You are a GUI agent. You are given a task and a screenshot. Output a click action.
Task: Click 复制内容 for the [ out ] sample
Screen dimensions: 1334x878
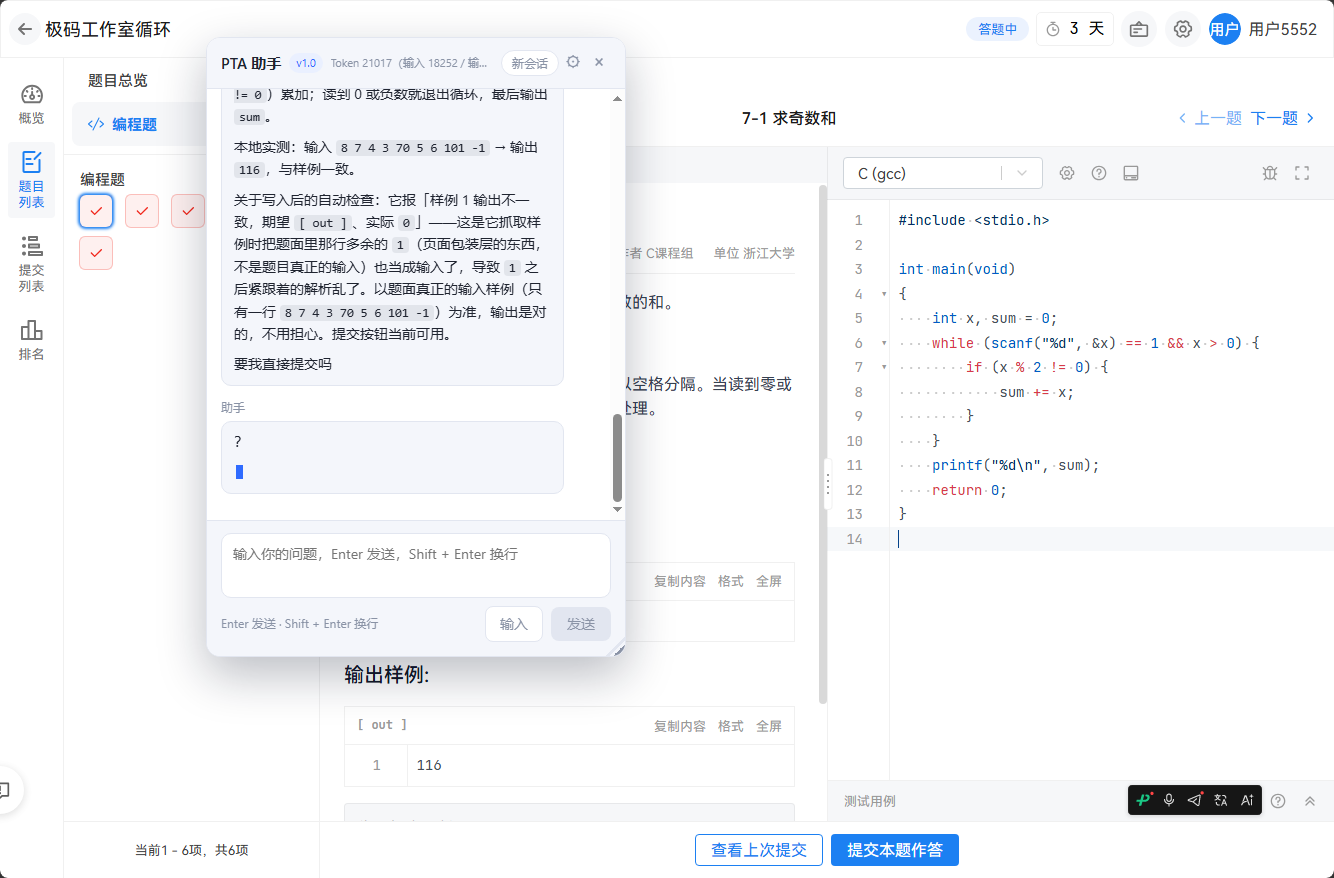coord(680,726)
